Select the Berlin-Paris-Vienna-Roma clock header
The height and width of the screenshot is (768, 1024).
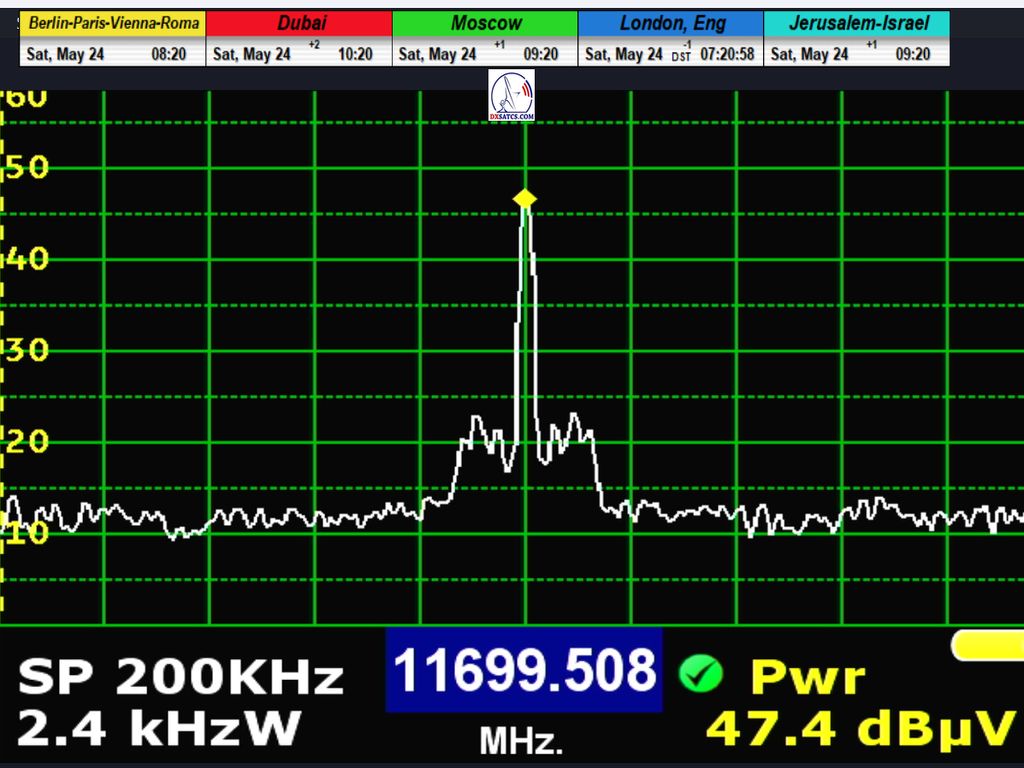pos(113,23)
